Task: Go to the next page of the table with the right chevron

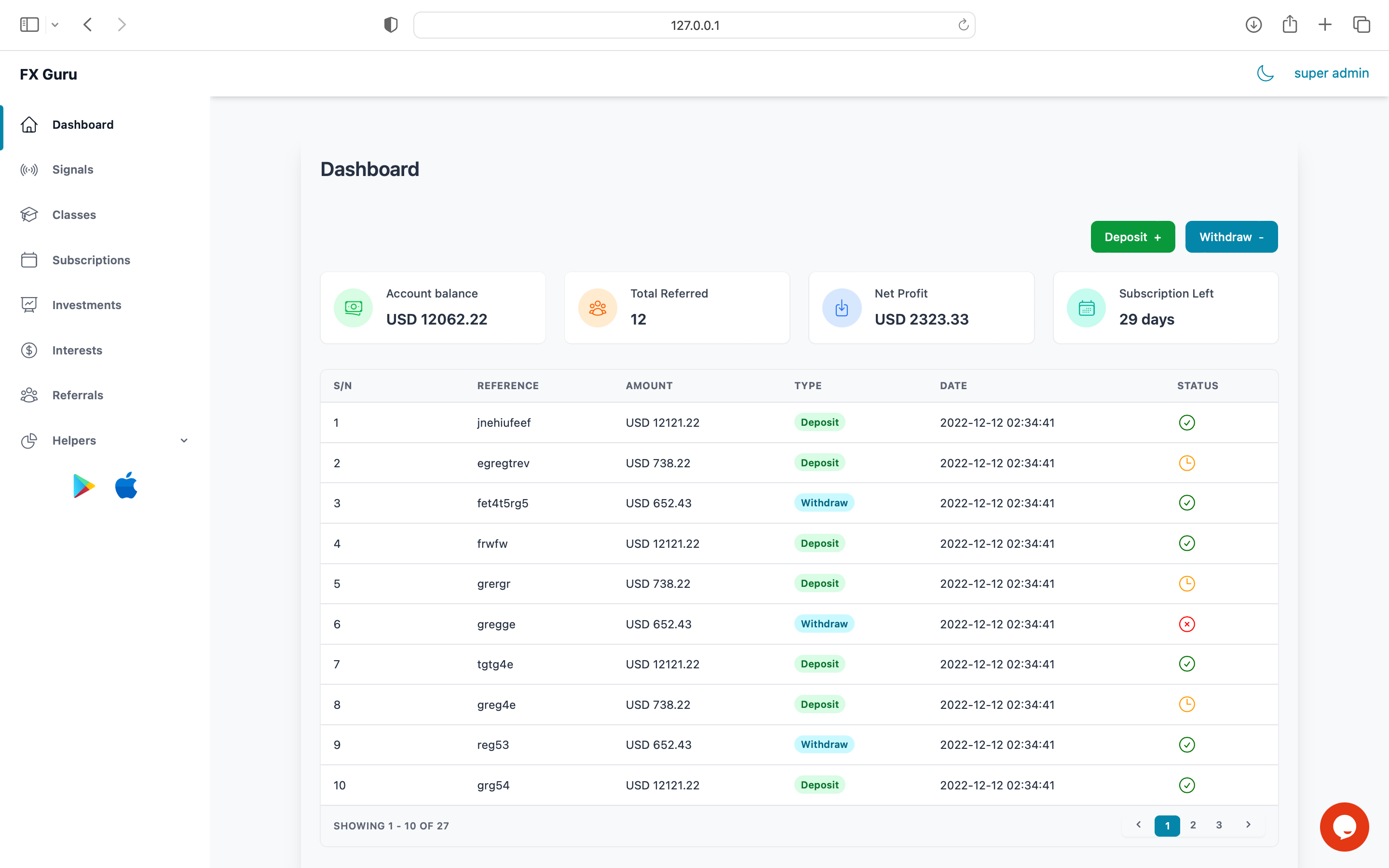Action: [x=1248, y=825]
